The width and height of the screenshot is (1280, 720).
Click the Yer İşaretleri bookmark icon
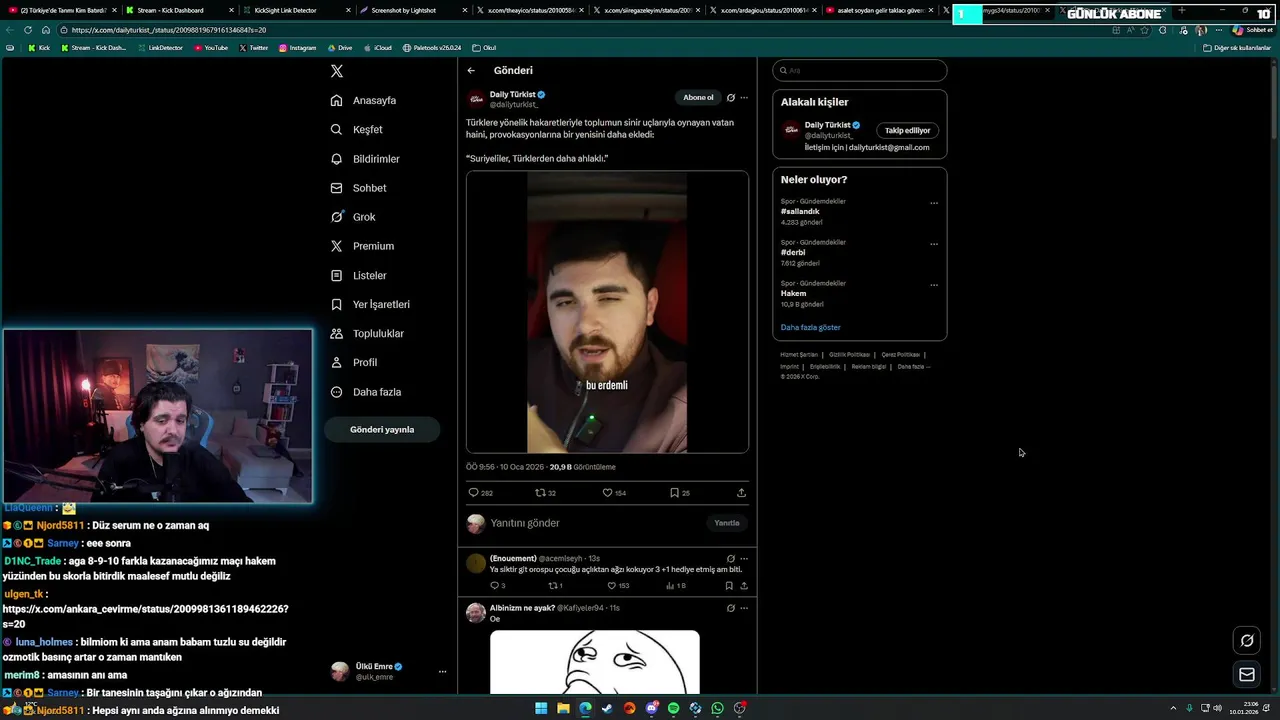point(336,304)
